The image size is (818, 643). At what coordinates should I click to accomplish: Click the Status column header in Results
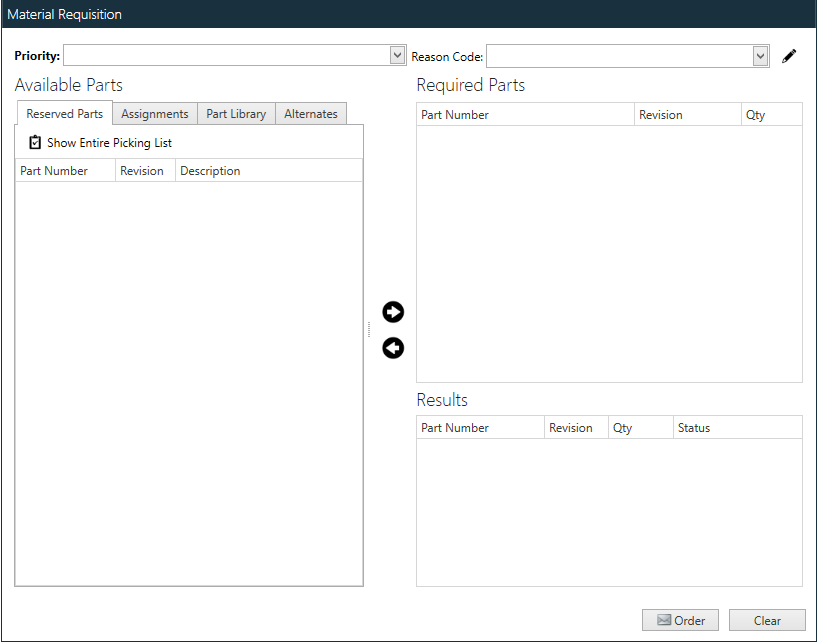693,427
